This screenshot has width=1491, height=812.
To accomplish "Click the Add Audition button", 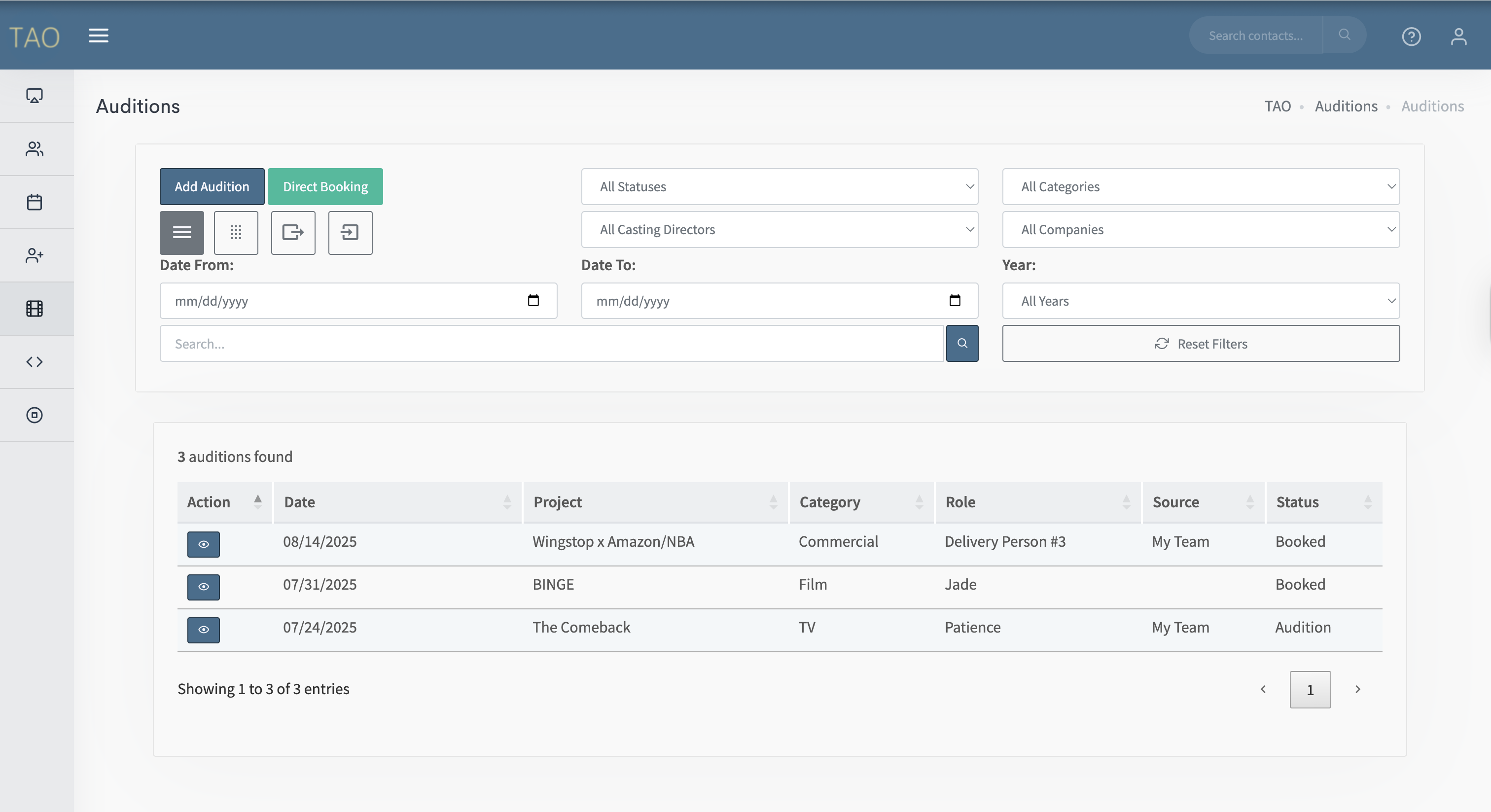I will click(212, 186).
